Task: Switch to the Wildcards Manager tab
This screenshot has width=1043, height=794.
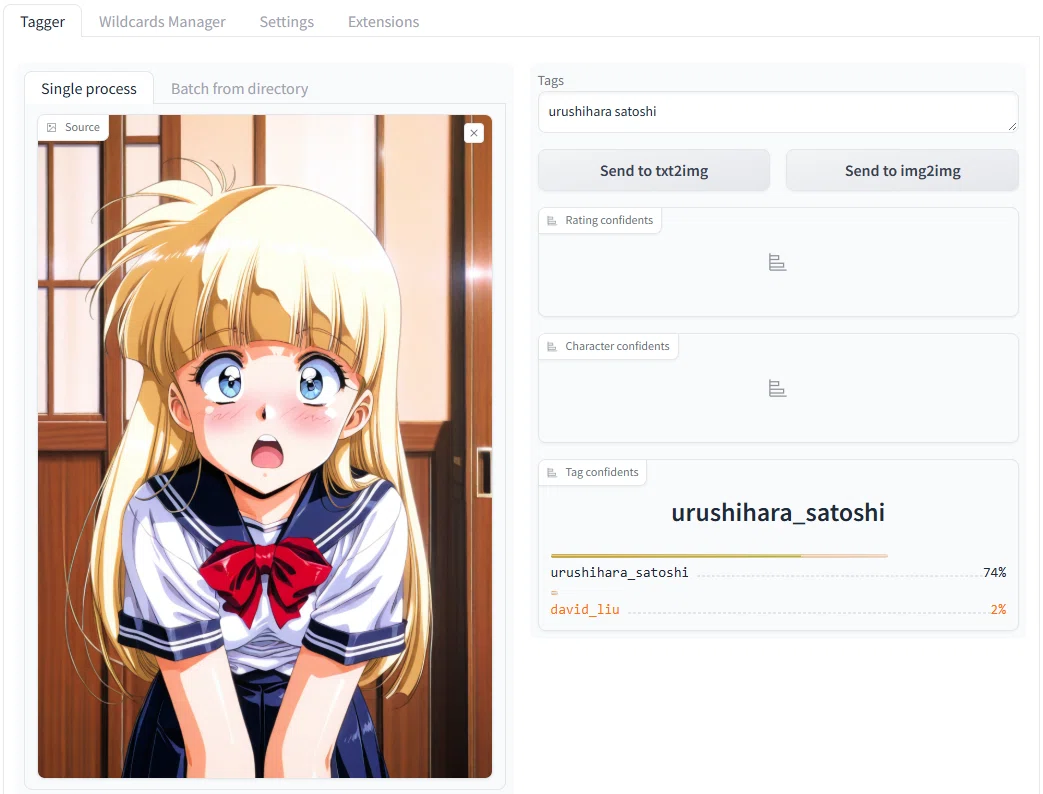Action: pos(162,21)
